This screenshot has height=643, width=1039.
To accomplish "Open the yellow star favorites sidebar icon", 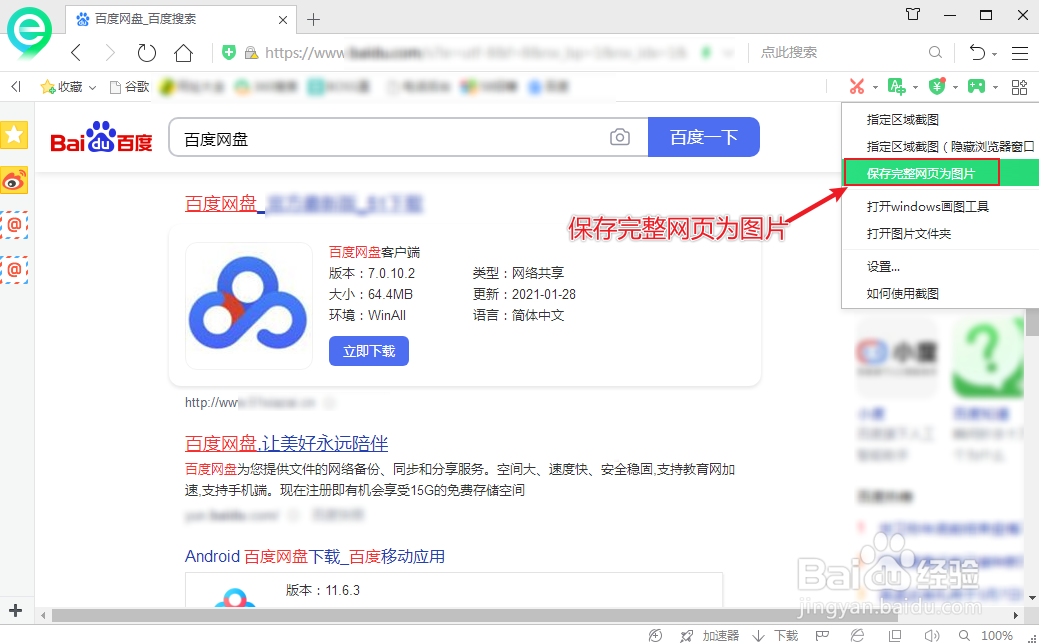I will click(x=14, y=135).
